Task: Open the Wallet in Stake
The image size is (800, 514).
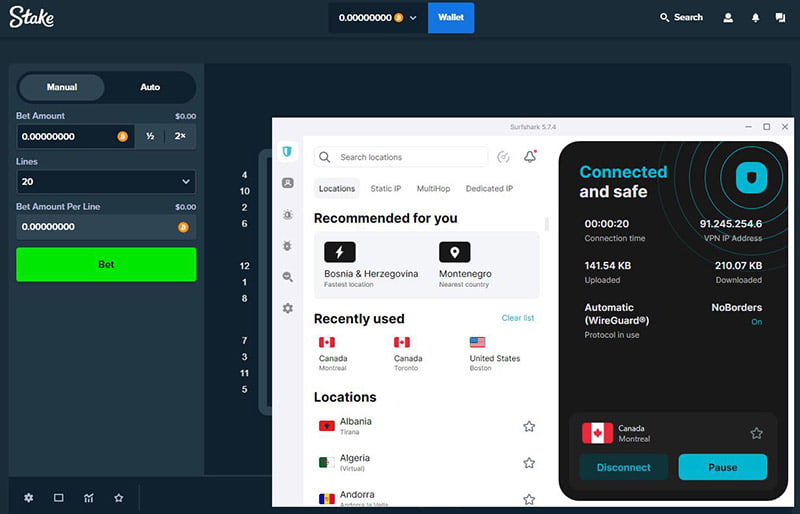Action: click(451, 17)
